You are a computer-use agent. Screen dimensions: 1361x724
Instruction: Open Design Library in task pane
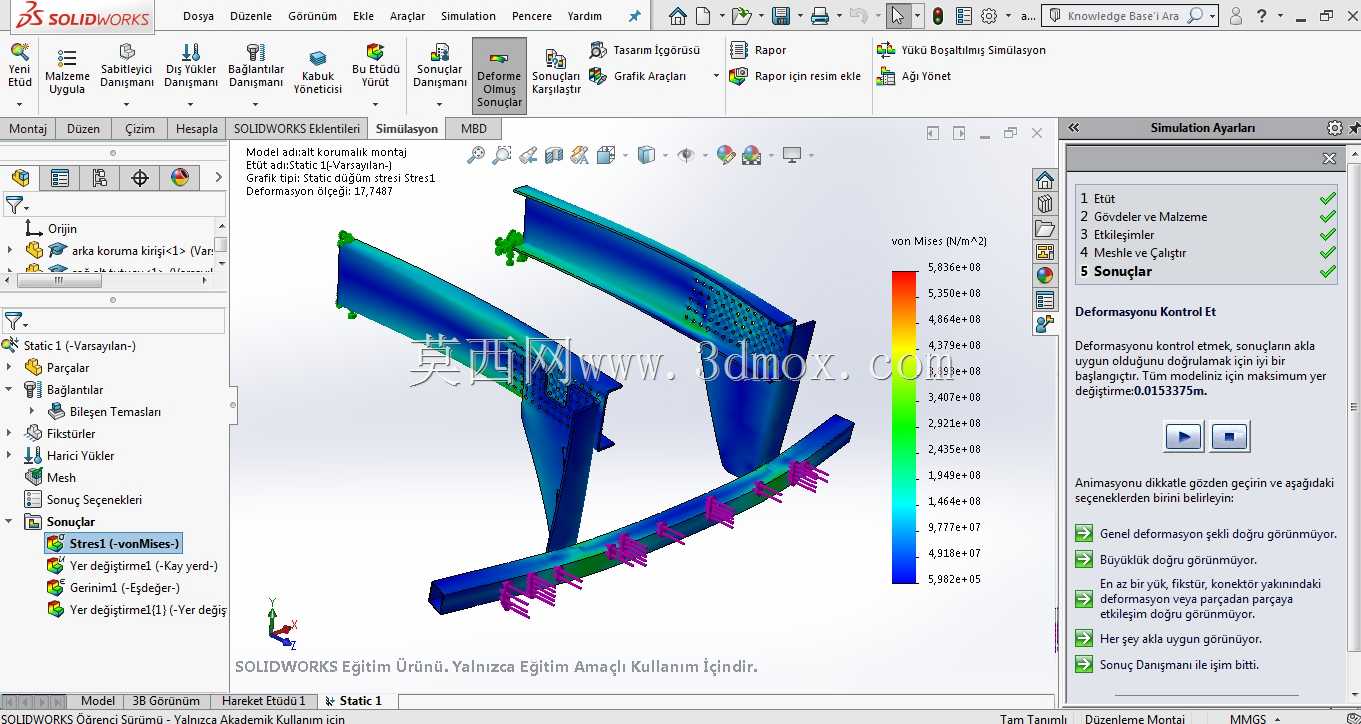(1045, 204)
